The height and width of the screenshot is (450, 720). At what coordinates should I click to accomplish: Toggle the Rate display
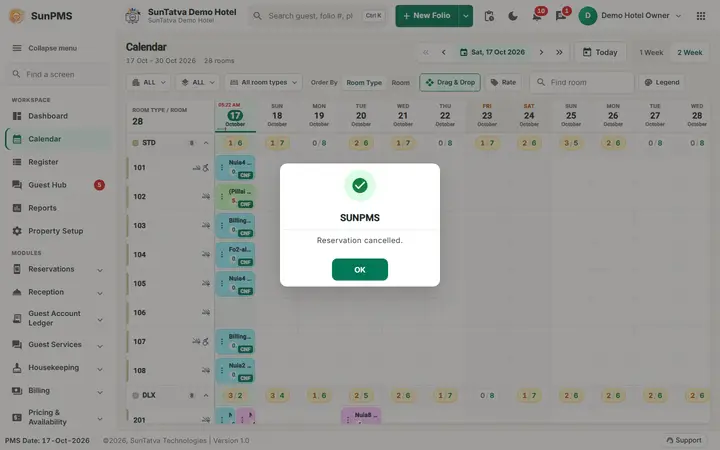[x=503, y=82]
